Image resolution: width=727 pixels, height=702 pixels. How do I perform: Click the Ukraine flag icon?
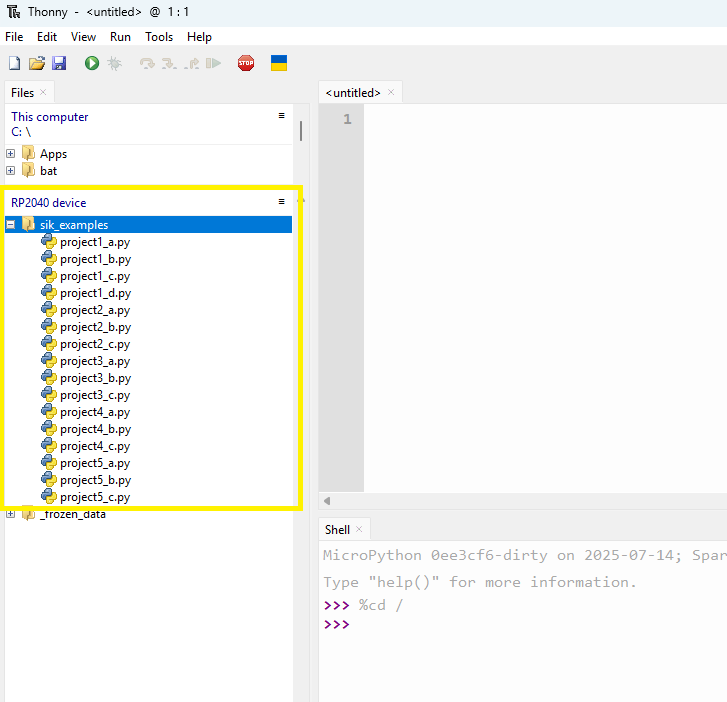click(x=279, y=63)
